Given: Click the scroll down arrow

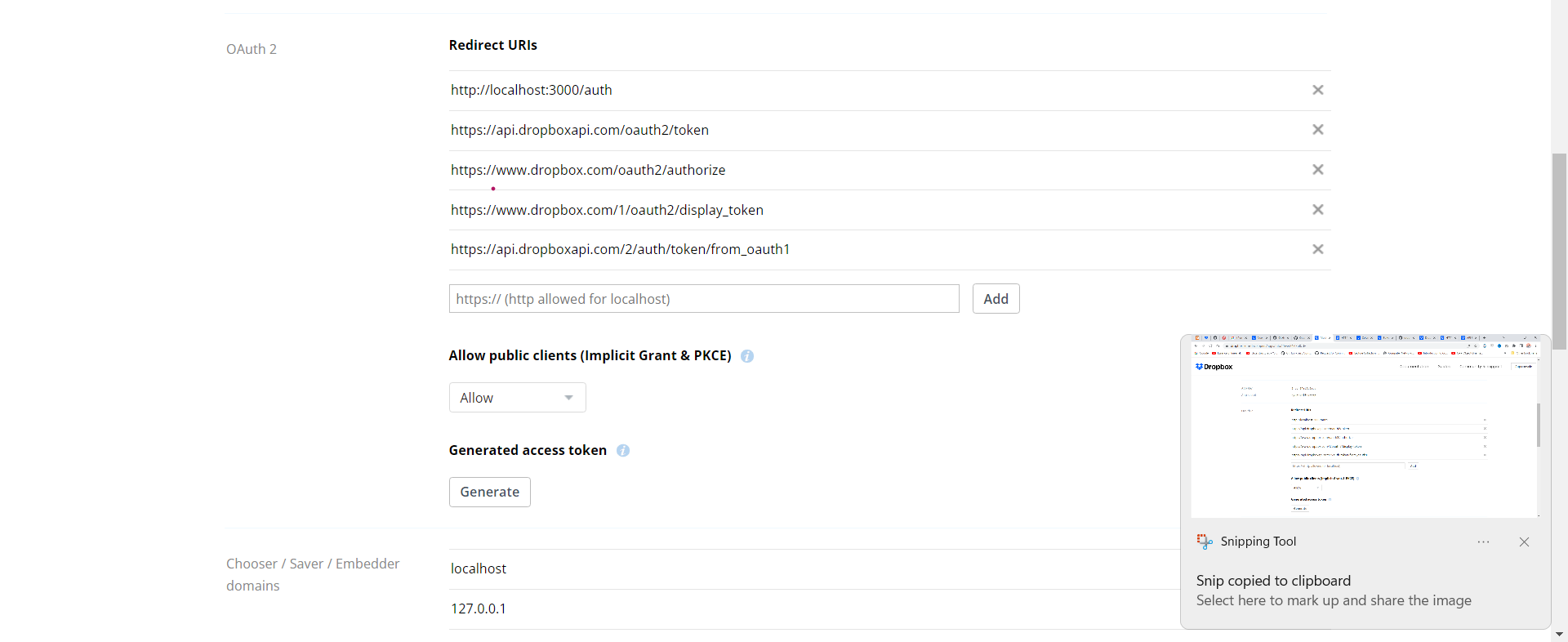Looking at the screenshot, I should click(1559, 634).
